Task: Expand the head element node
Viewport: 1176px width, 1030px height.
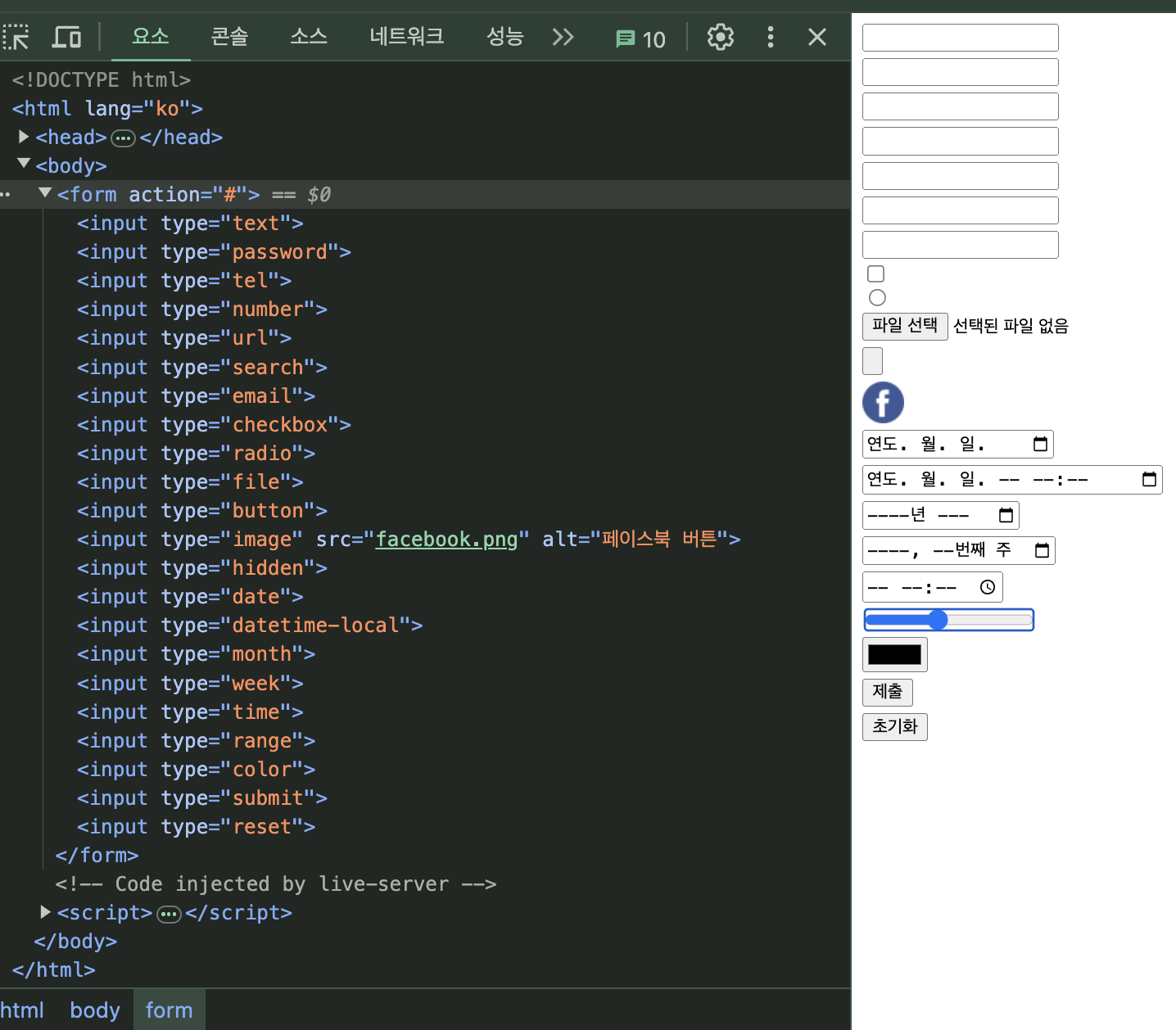Action: click(x=24, y=137)
